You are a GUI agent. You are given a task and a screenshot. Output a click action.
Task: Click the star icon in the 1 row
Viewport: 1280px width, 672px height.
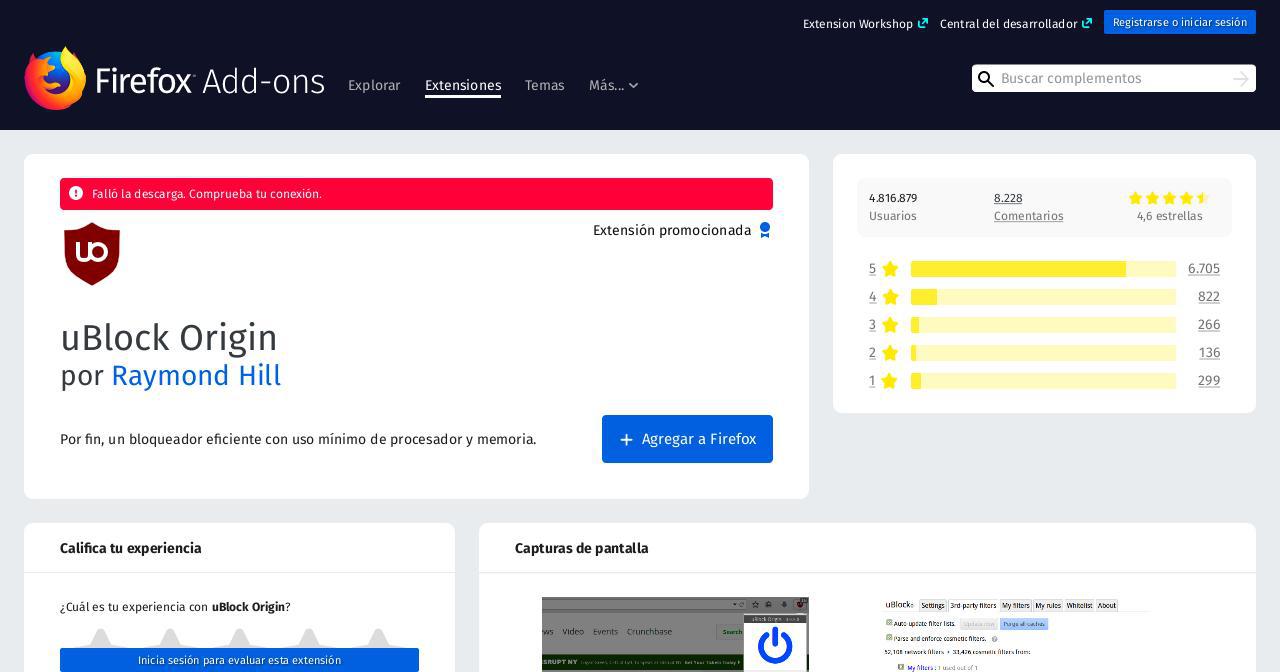pyautogui.click(x=890, y=381)
